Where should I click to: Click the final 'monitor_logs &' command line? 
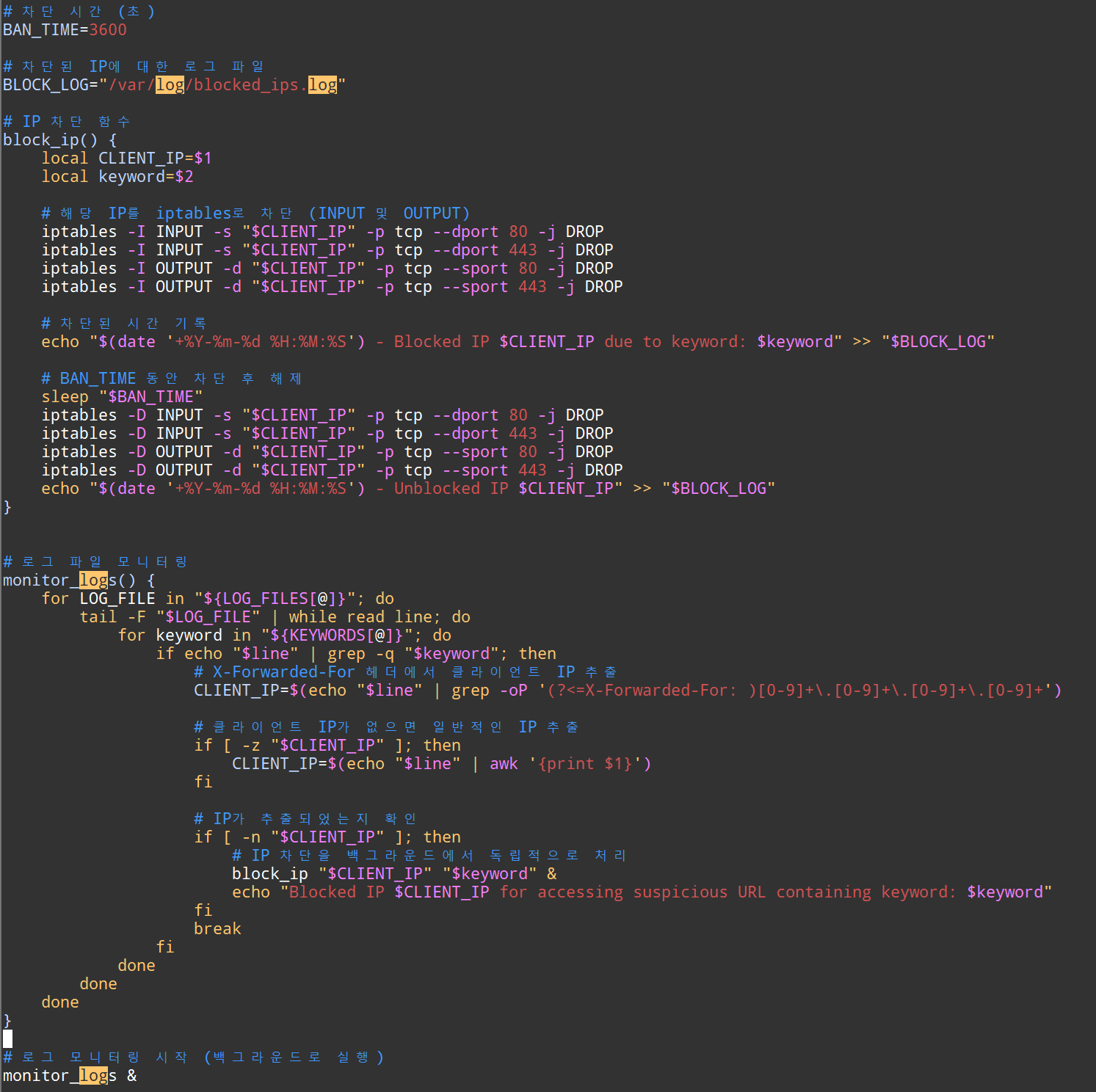pyautogui.click(x=70, y=1076)
